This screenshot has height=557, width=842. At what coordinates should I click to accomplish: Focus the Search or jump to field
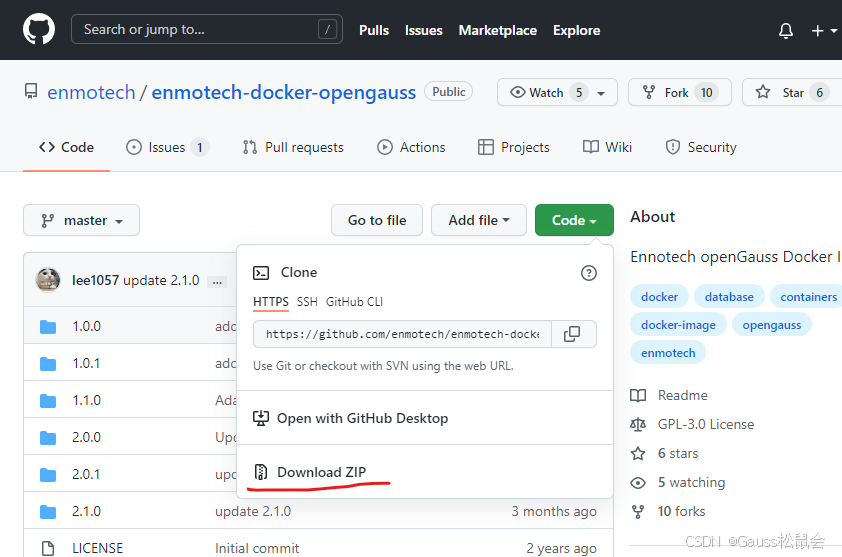[x=207, y=29]
